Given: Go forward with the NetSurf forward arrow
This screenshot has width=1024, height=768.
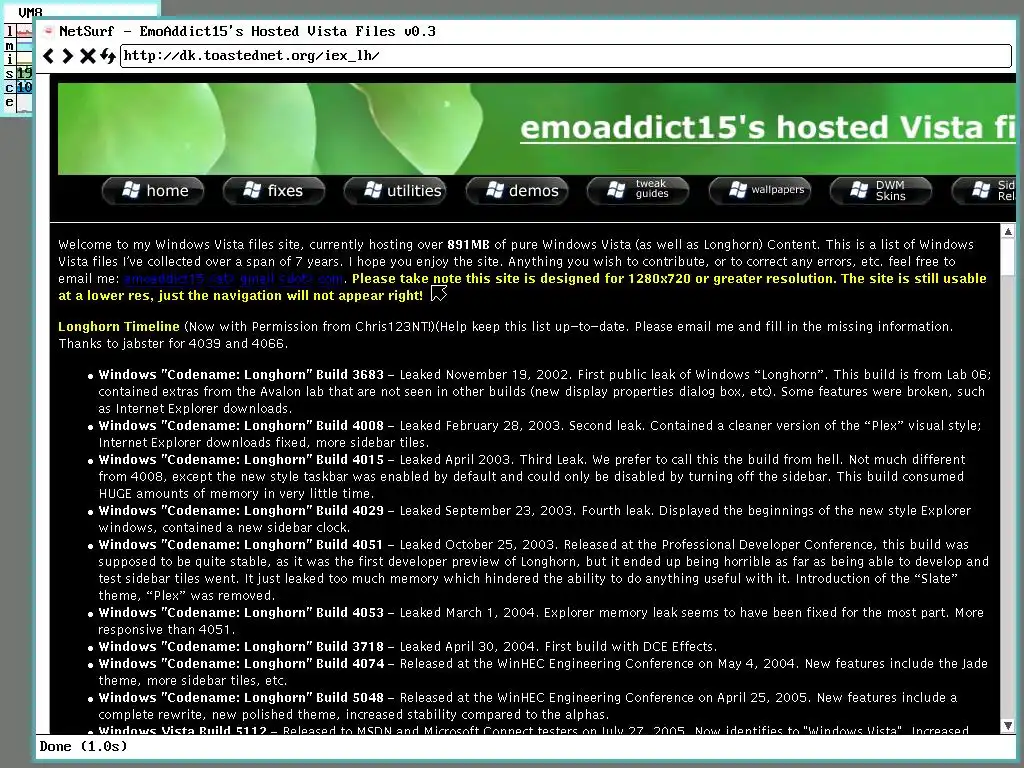Looking at the screenshot, I should click(x=67, y=56).
